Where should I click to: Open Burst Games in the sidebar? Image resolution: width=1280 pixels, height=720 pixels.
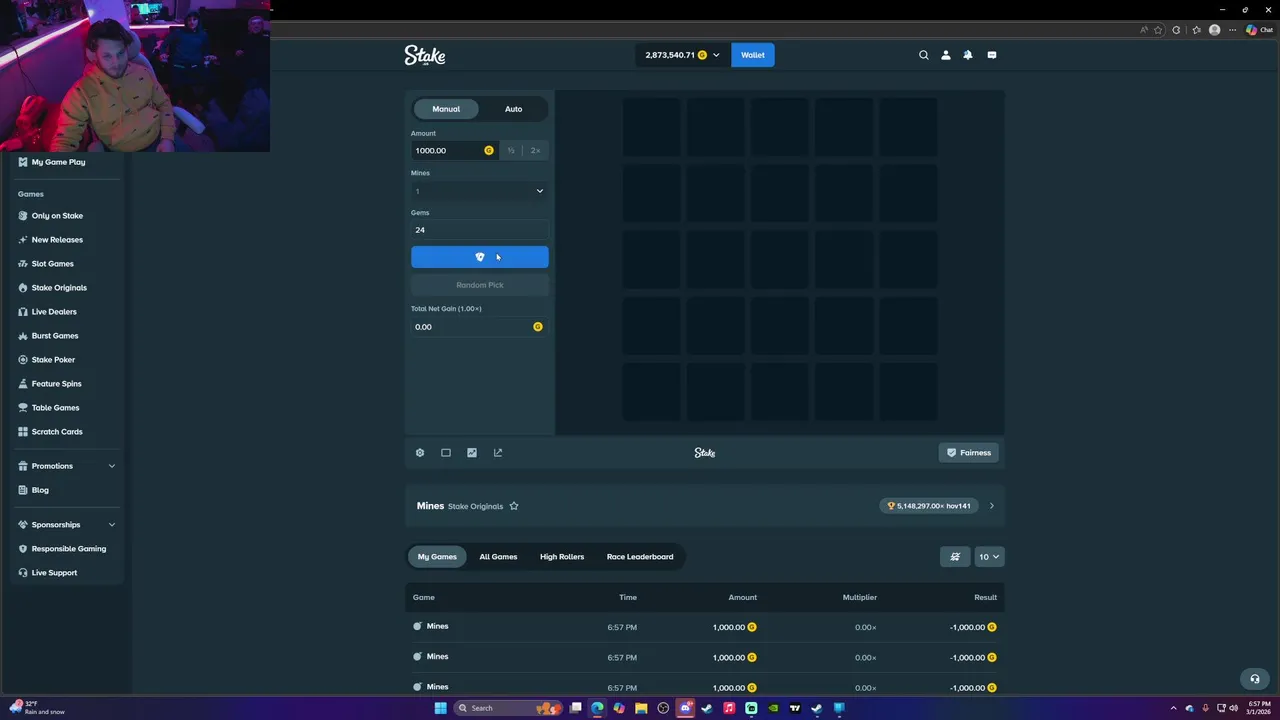click(x=55, y=336)
